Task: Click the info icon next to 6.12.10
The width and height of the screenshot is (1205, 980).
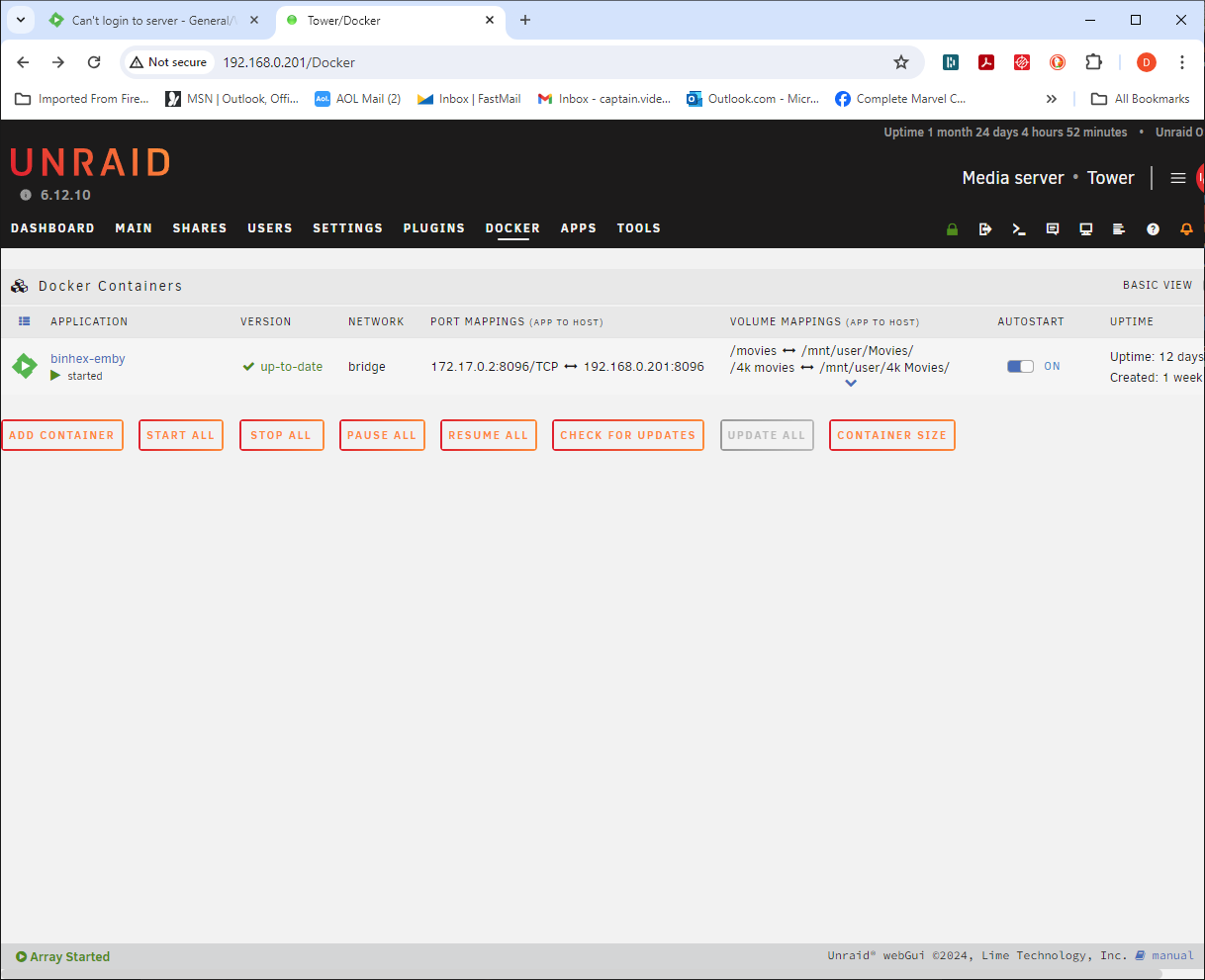Action: click(x=26, y=195)
